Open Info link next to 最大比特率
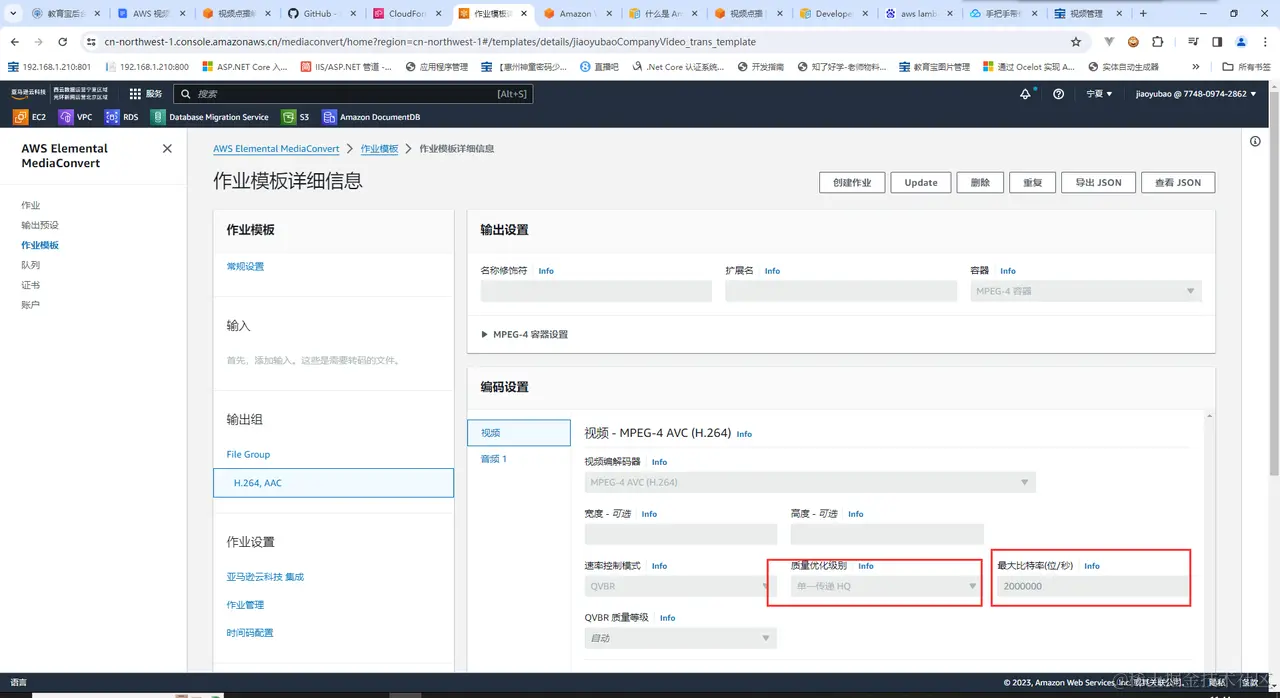This screenshot has width=1280, height=698. pyautogui.click(x=1092, y=566)
